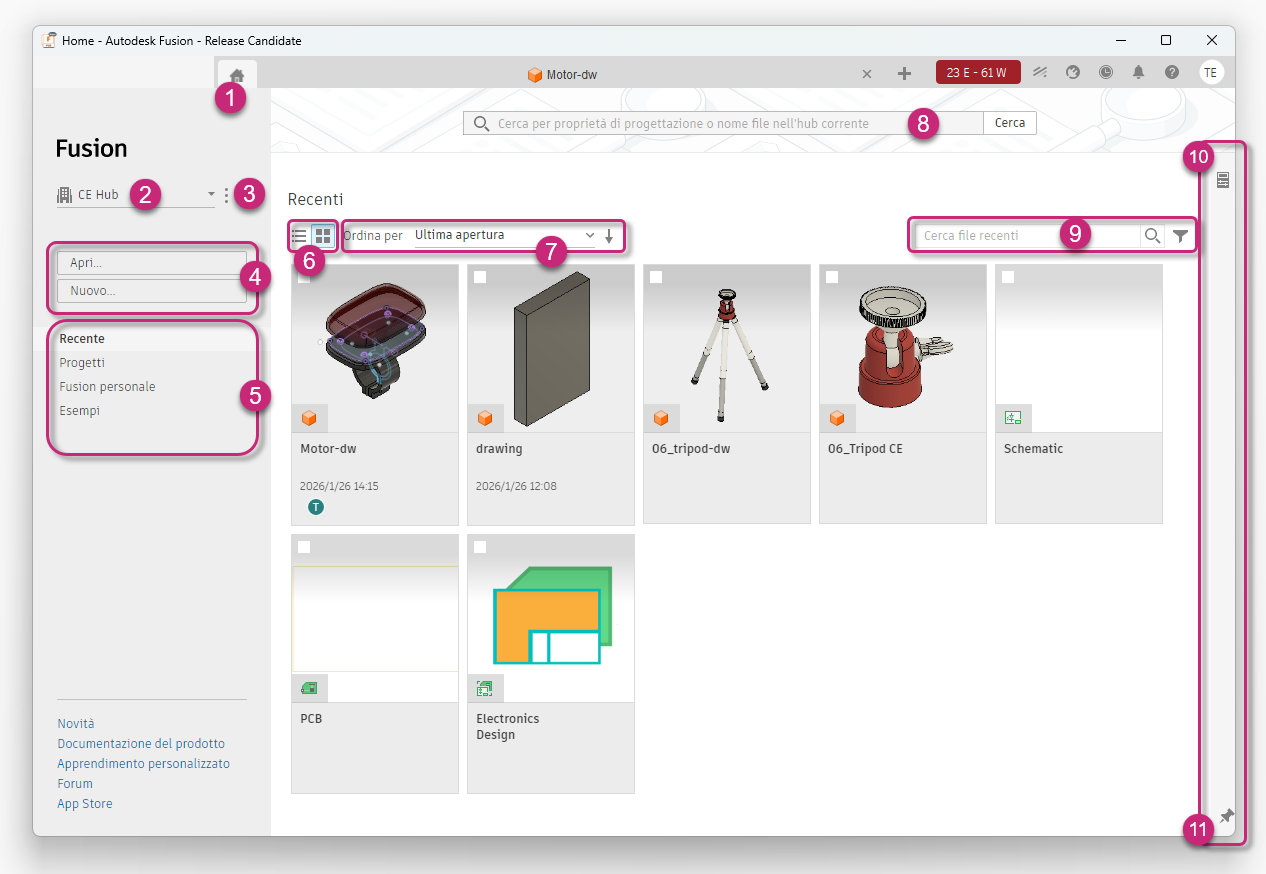Click the Apri... button
This screenshot has width=1266, height=874.
pos(152,263)
